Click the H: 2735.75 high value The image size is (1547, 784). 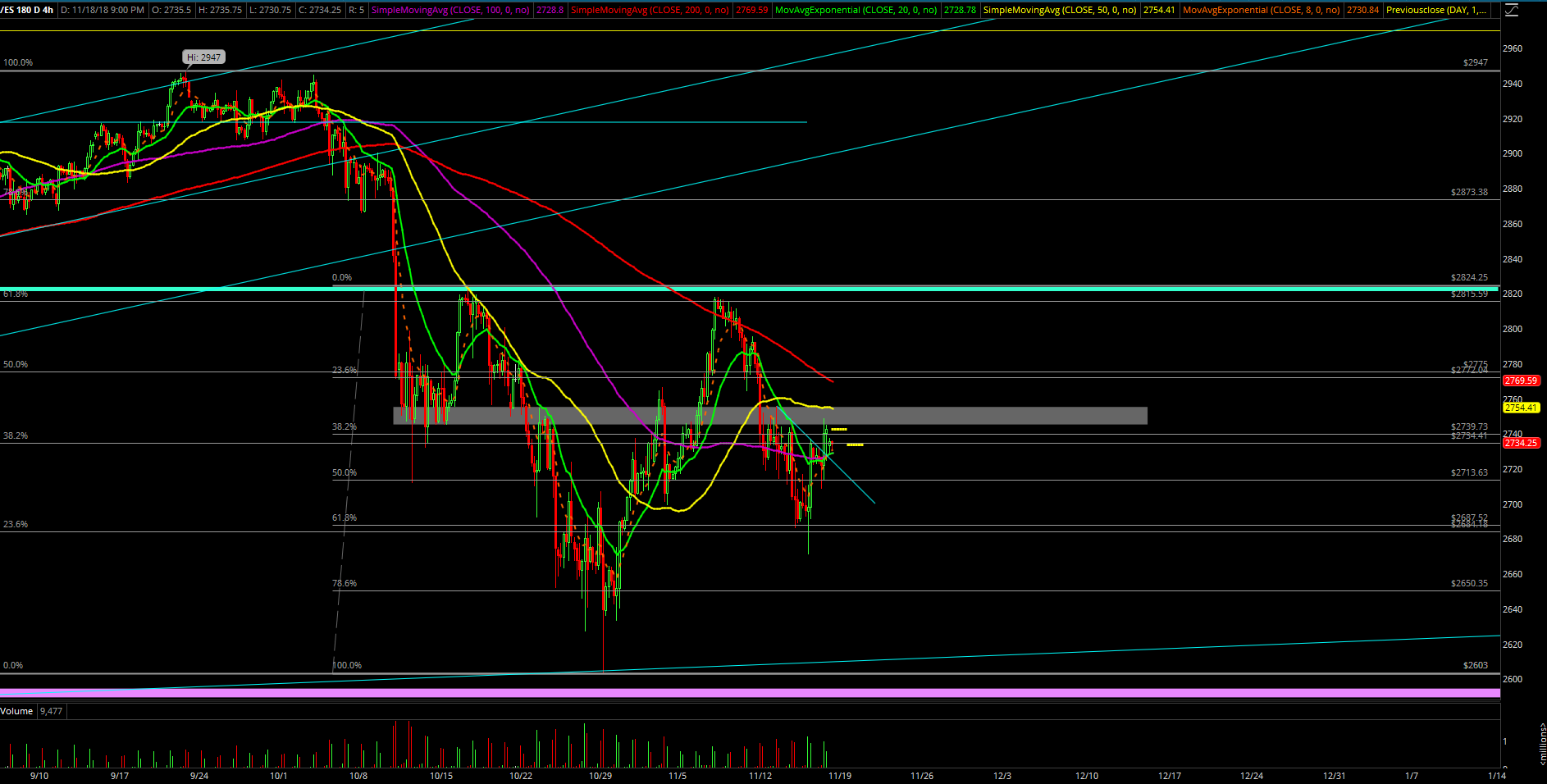click(x=220, y=10)
